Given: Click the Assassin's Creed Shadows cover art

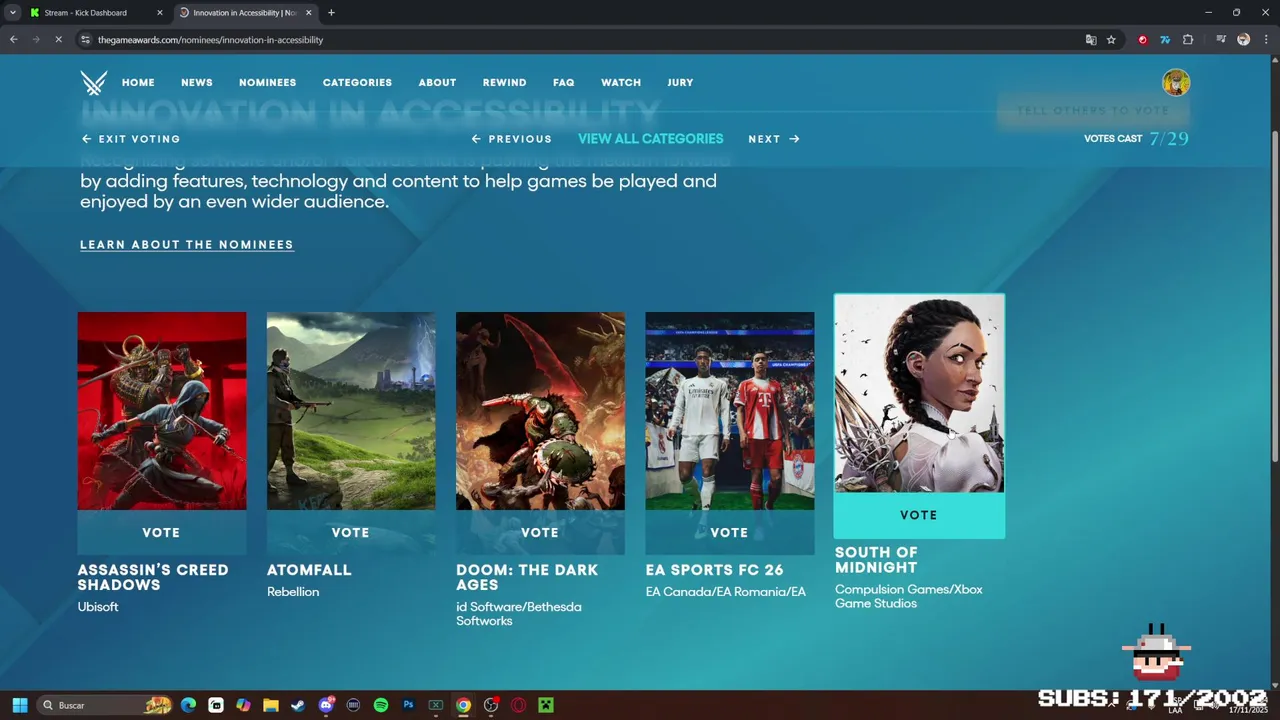Looking at the screenshot, I should click(x=162, y=411).
